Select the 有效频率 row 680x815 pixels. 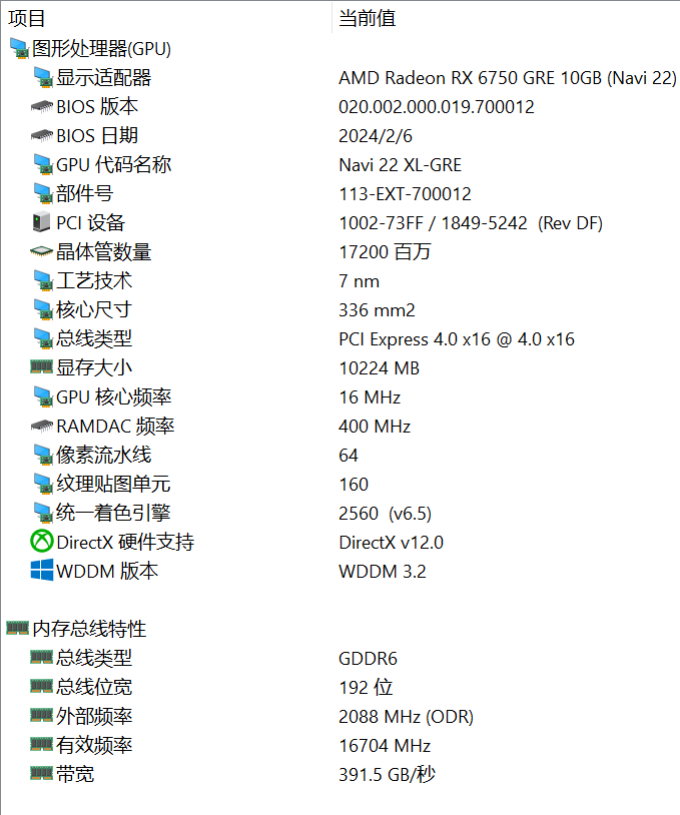[x=340, y=745]
